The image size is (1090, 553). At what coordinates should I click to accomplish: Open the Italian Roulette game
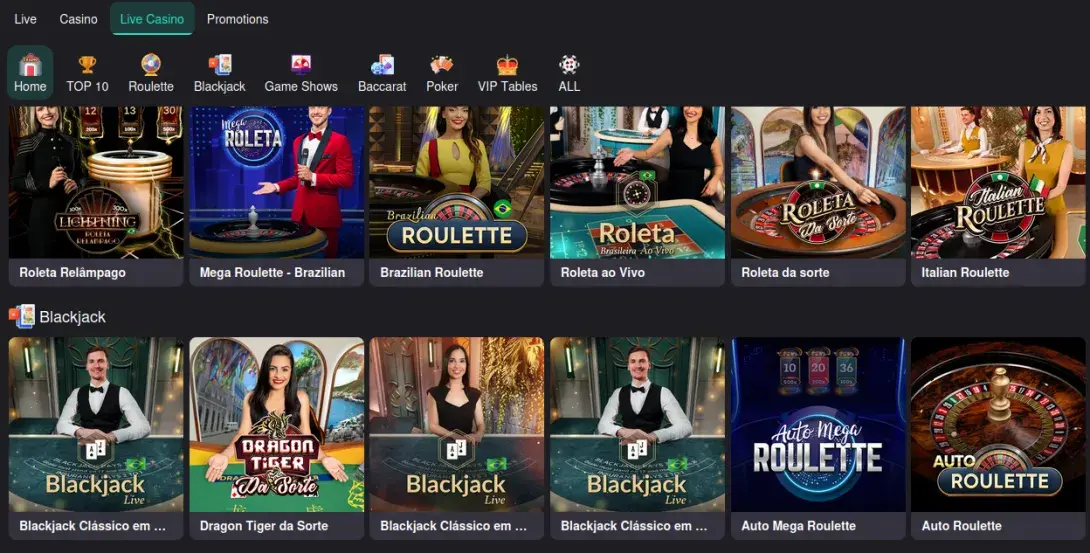(x=998, y=196)
